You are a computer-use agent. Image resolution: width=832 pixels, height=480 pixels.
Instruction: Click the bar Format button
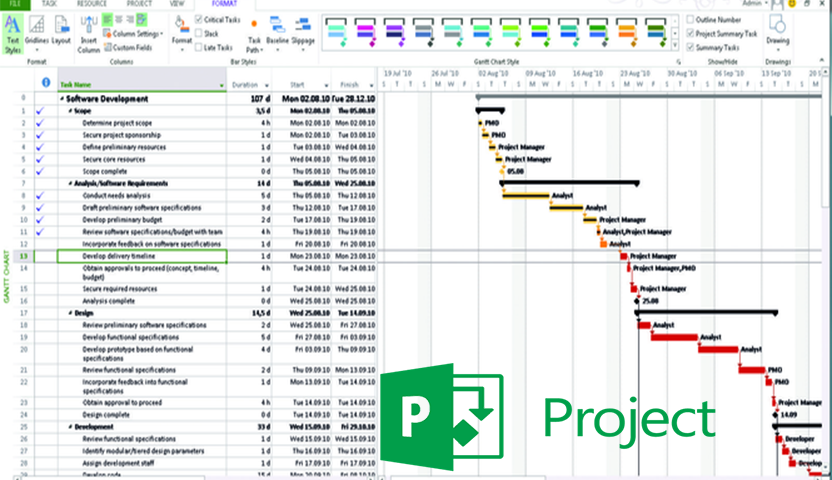pos(181,33)
